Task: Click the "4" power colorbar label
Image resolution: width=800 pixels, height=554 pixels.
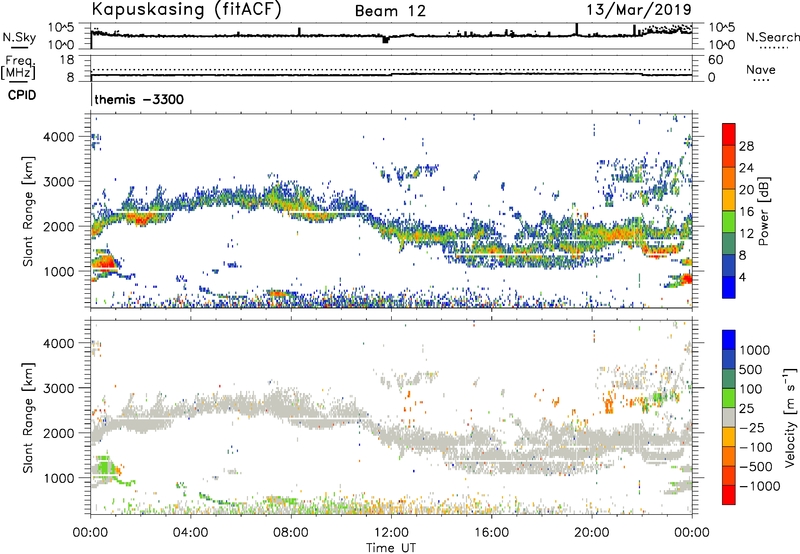Action: [743, 277]
